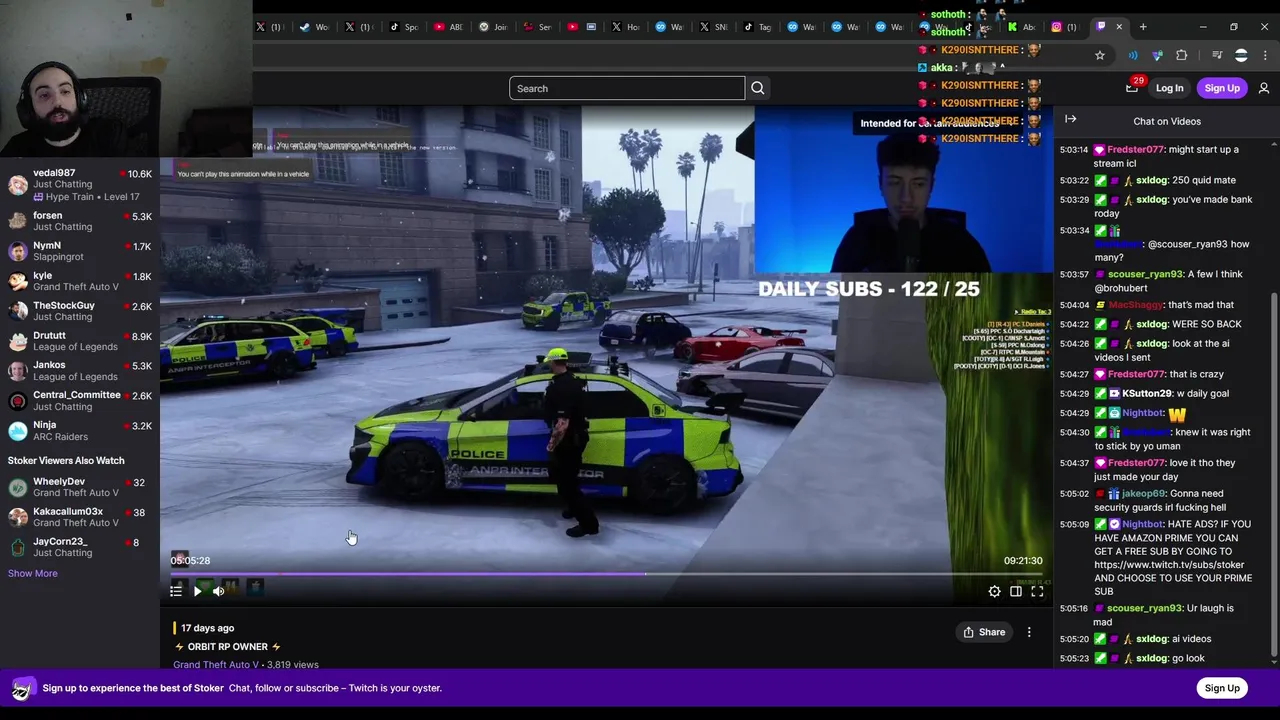Click Sign Up in the purple banner
Image resolution: width=1280 pixels, height=720 pixels.
point(1222,688)
